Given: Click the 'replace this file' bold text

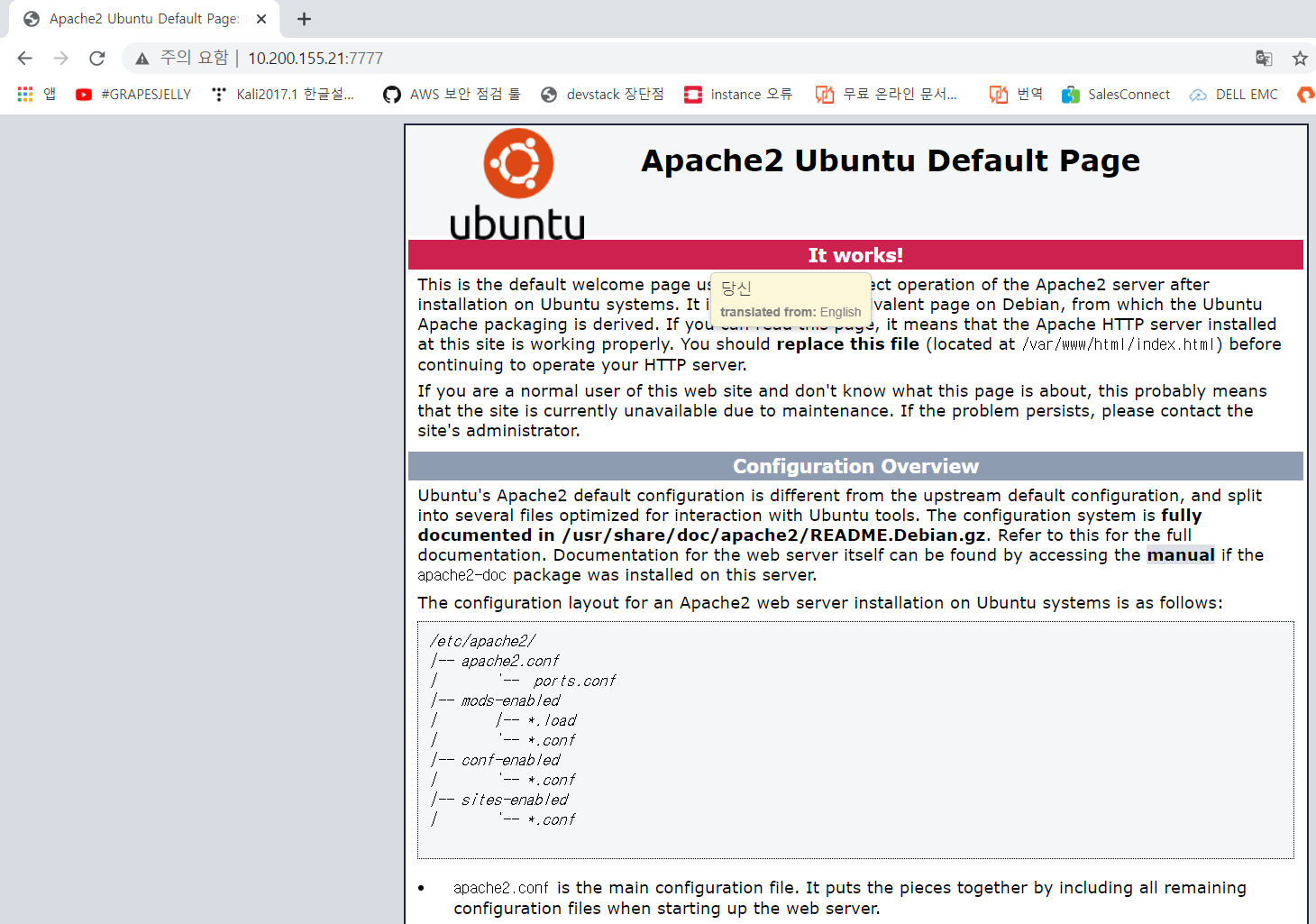Looking at the screenshot, I should tap(848, 344).
